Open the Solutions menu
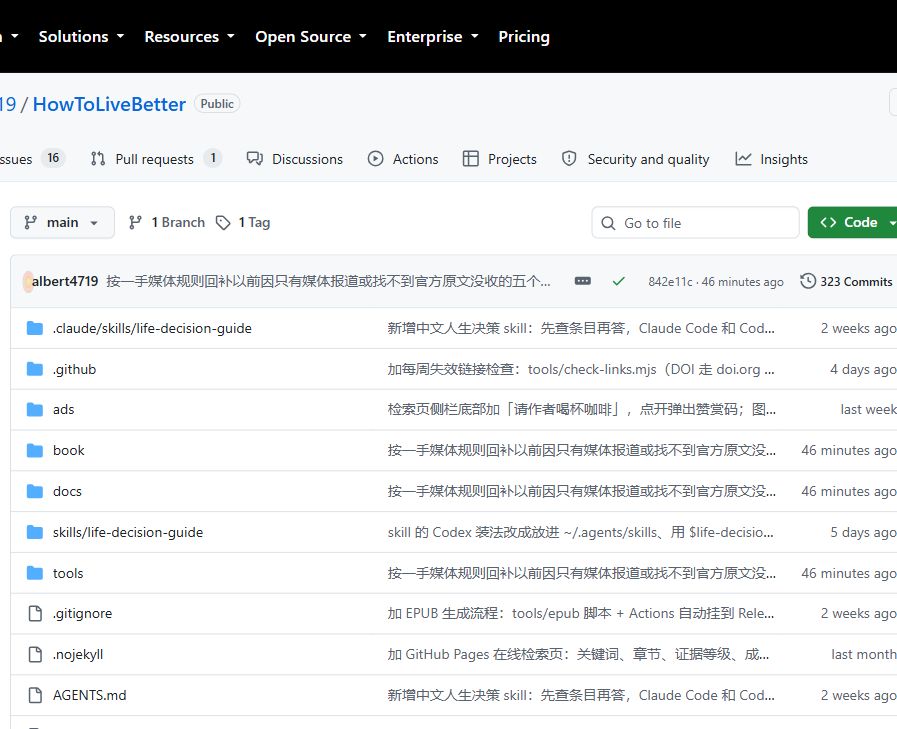 point(81,37)
